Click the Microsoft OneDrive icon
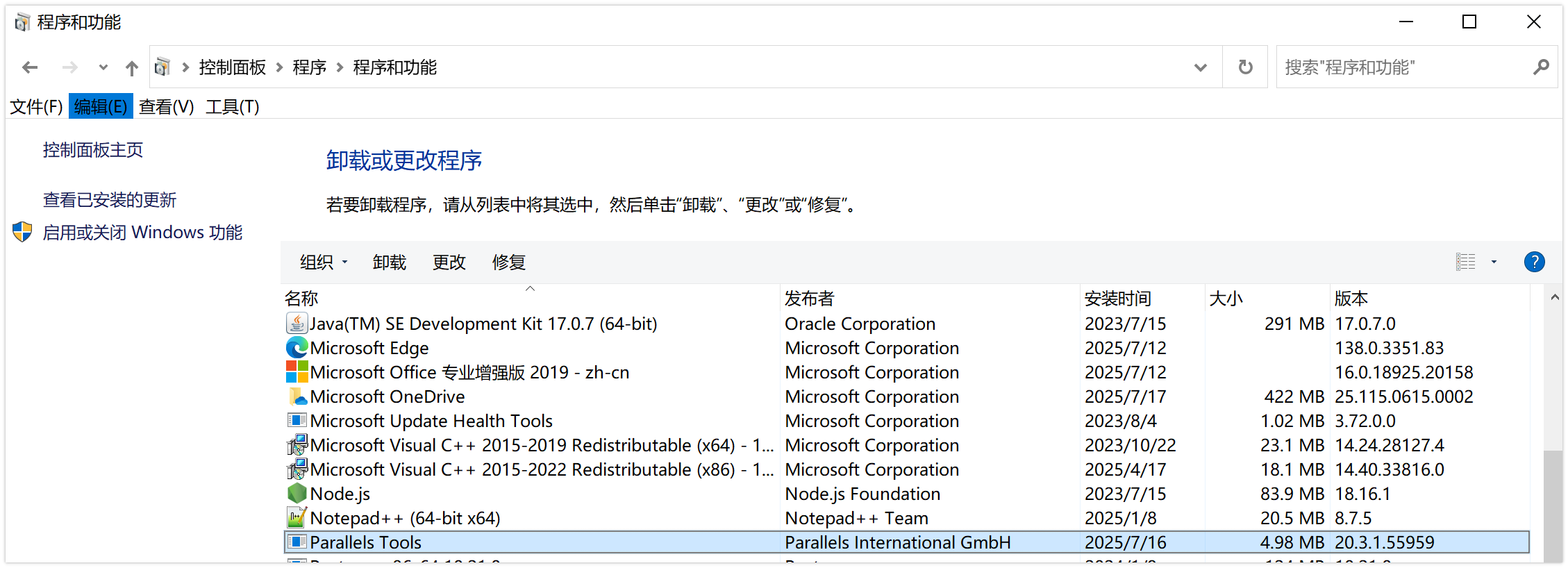Screen dimensions: 1568x568 click(297, 396)
